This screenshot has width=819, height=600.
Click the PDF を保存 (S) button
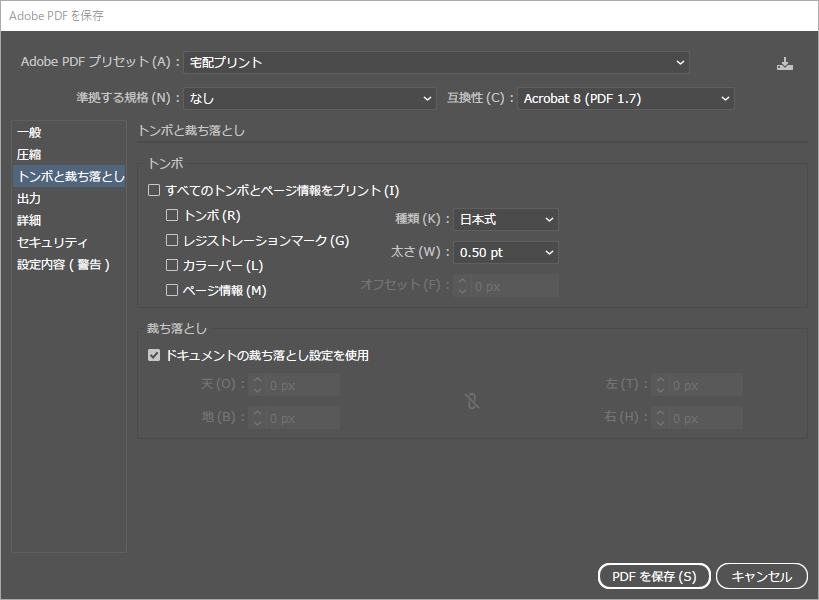coord(654,576)
